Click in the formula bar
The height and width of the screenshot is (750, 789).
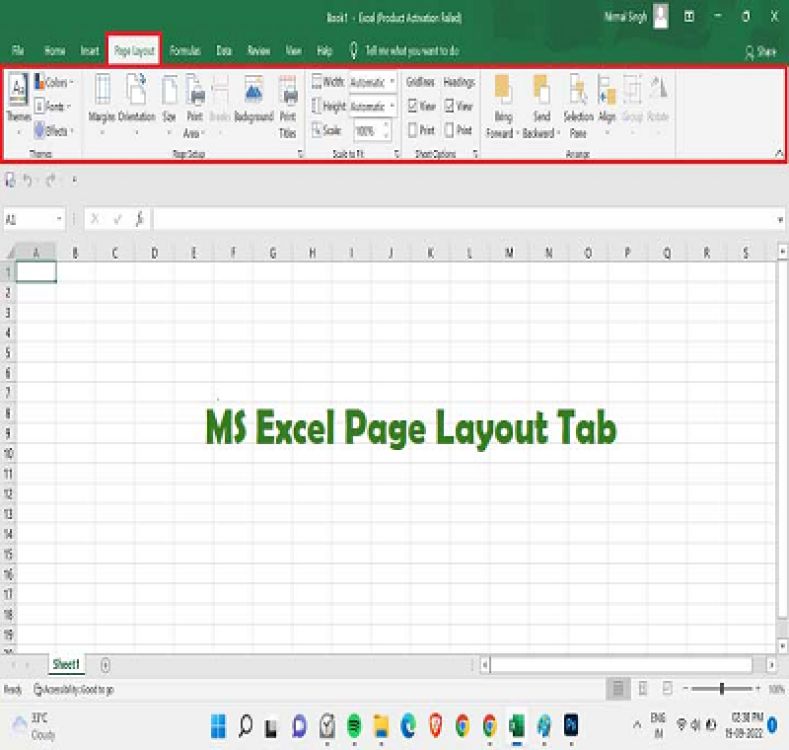(463, 219)
